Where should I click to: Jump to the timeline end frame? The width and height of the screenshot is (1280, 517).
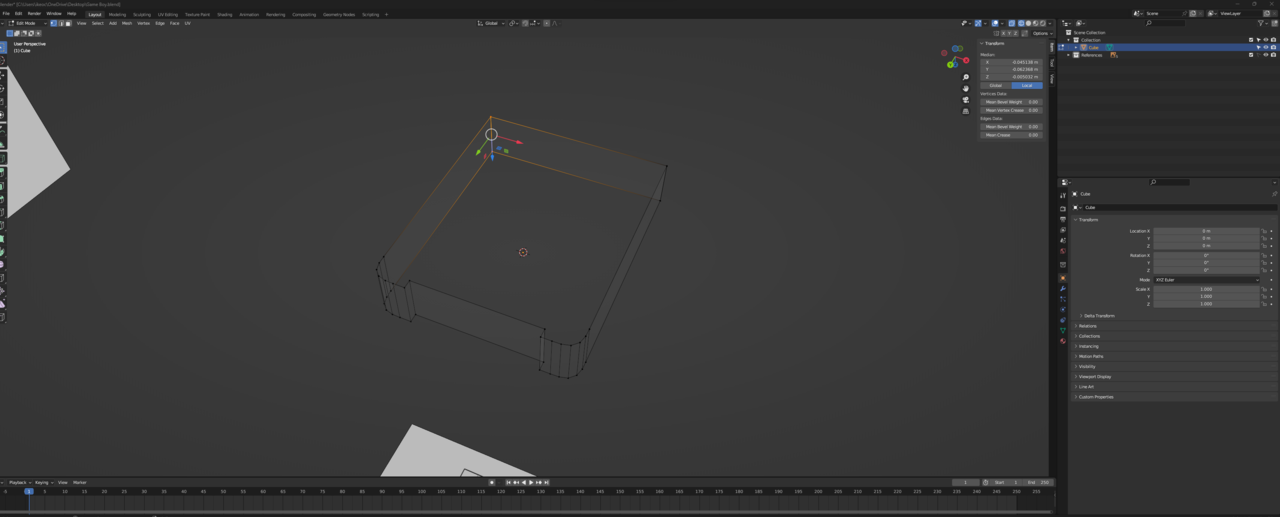[546, 482]
